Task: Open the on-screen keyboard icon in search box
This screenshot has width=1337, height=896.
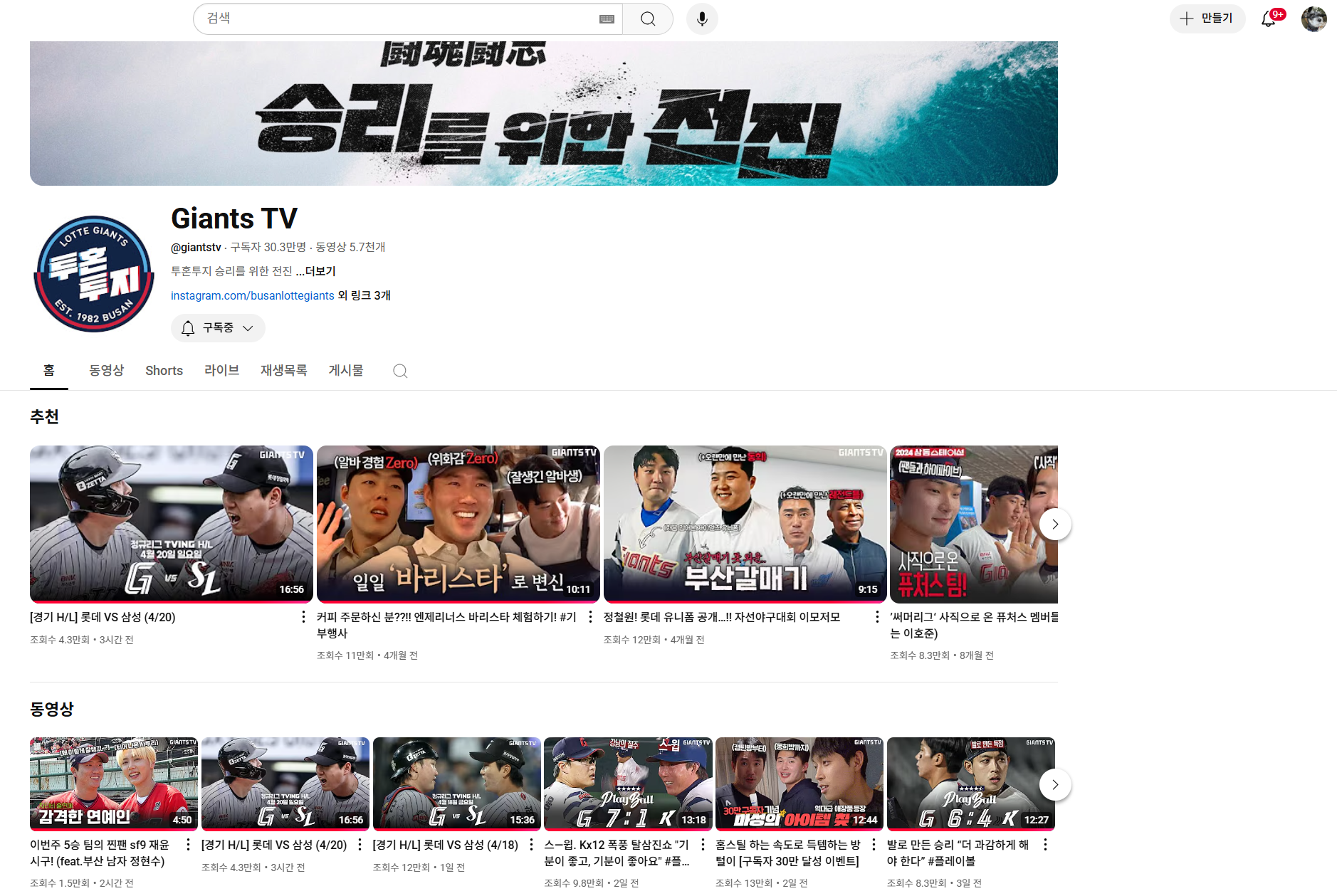Action: pyautogui.click(x=607, y=19)
